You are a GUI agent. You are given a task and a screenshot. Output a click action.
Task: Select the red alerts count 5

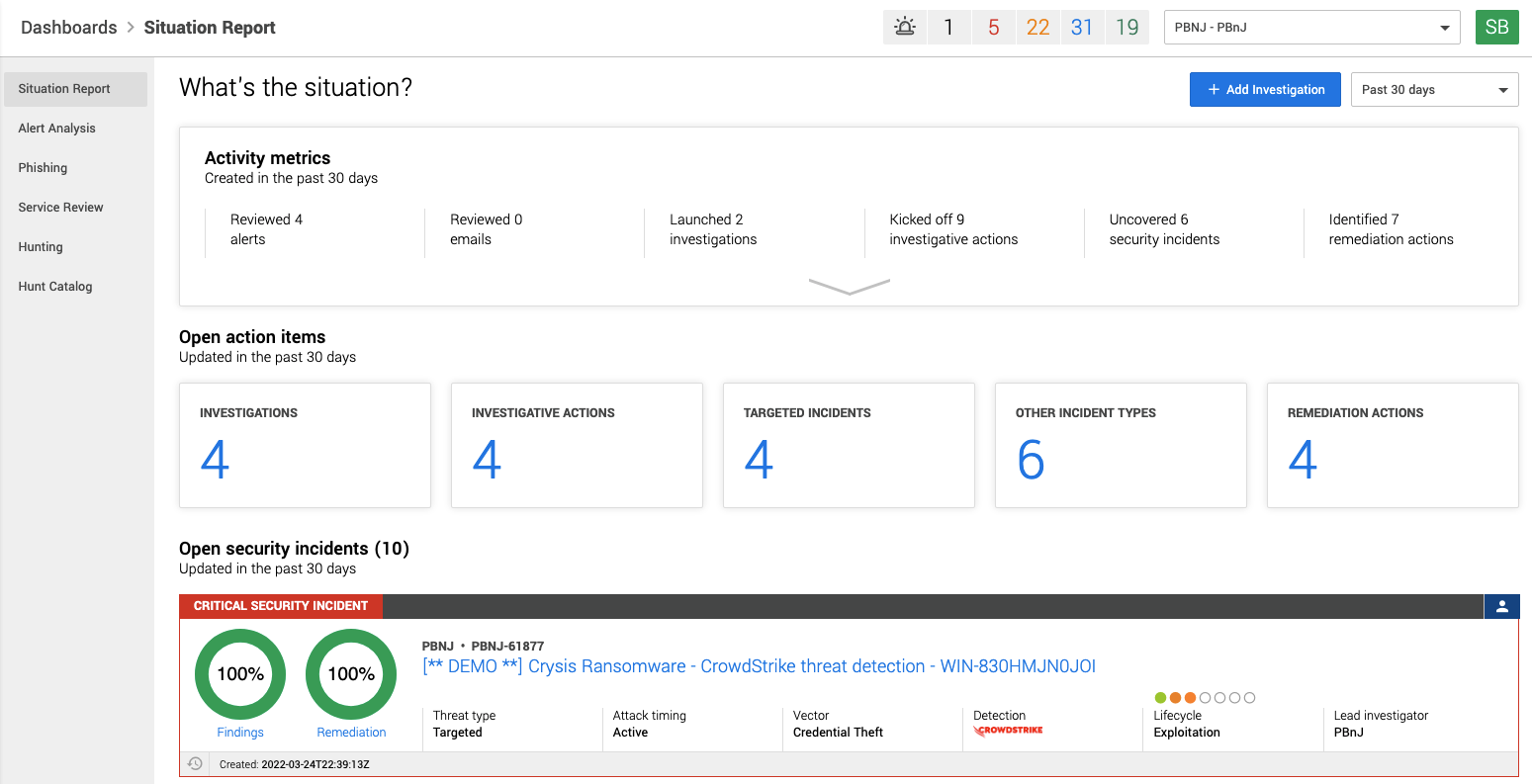993,27
